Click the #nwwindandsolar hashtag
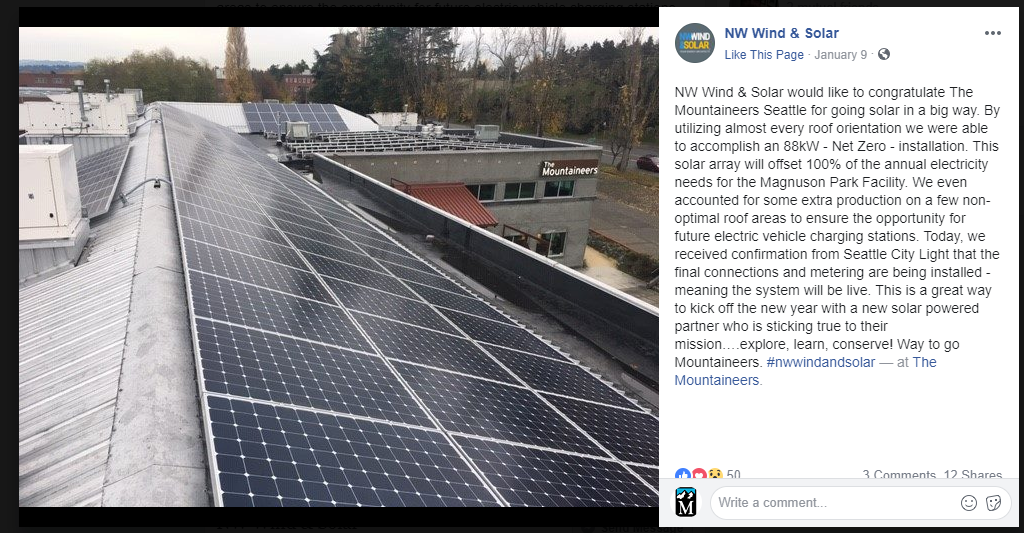The height and width of the screenshot is (533, 1024). click(820, 362)
